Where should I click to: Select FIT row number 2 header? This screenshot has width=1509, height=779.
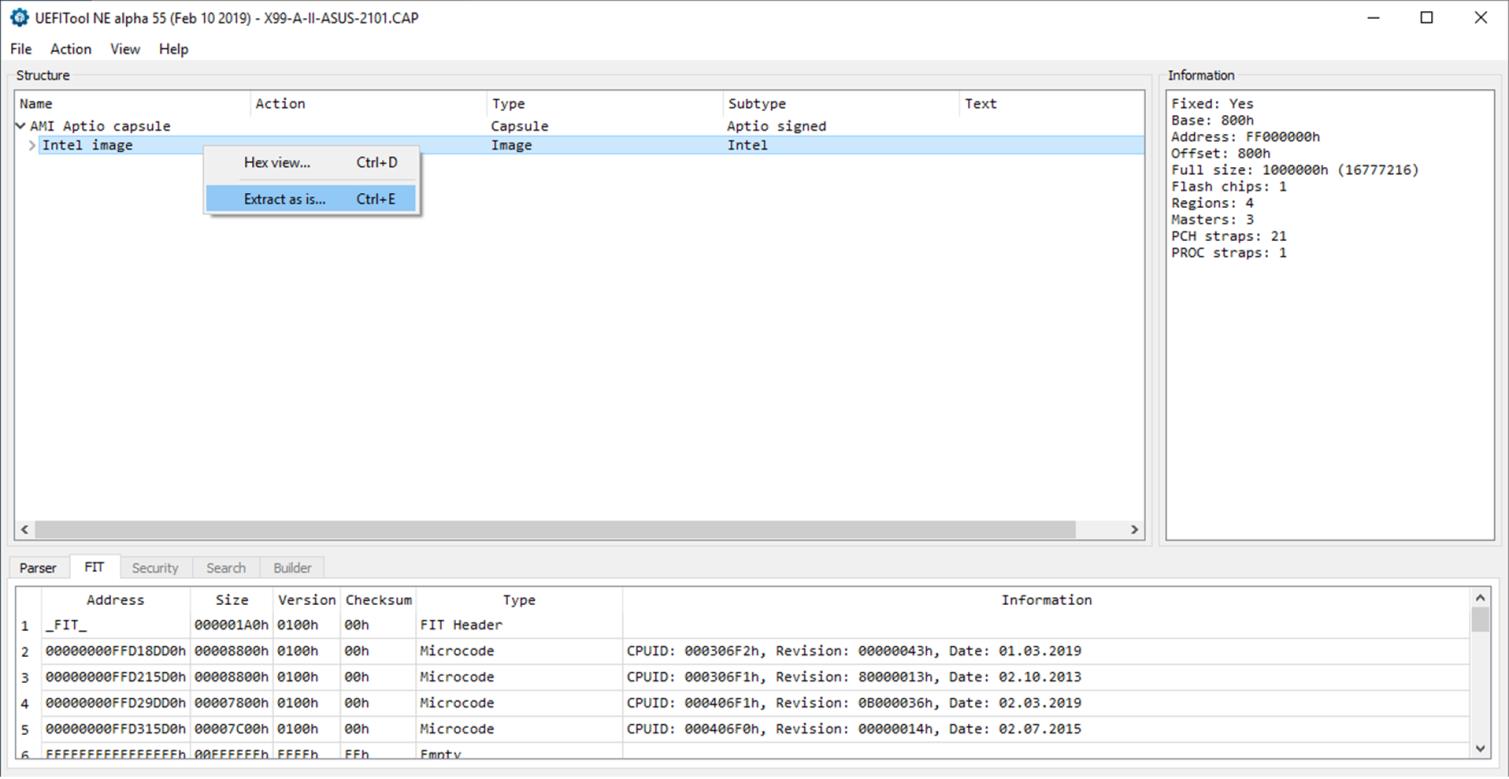click(28, 651)
